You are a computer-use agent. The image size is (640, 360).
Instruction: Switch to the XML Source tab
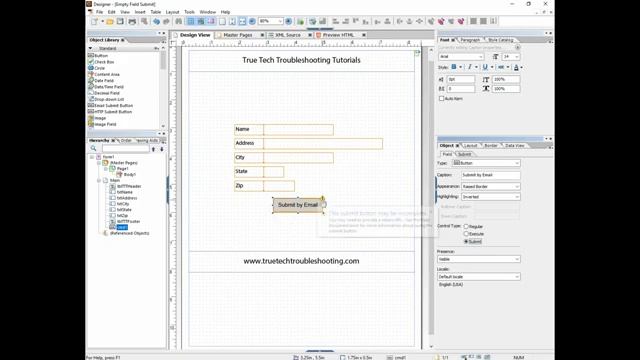point(287,35)
